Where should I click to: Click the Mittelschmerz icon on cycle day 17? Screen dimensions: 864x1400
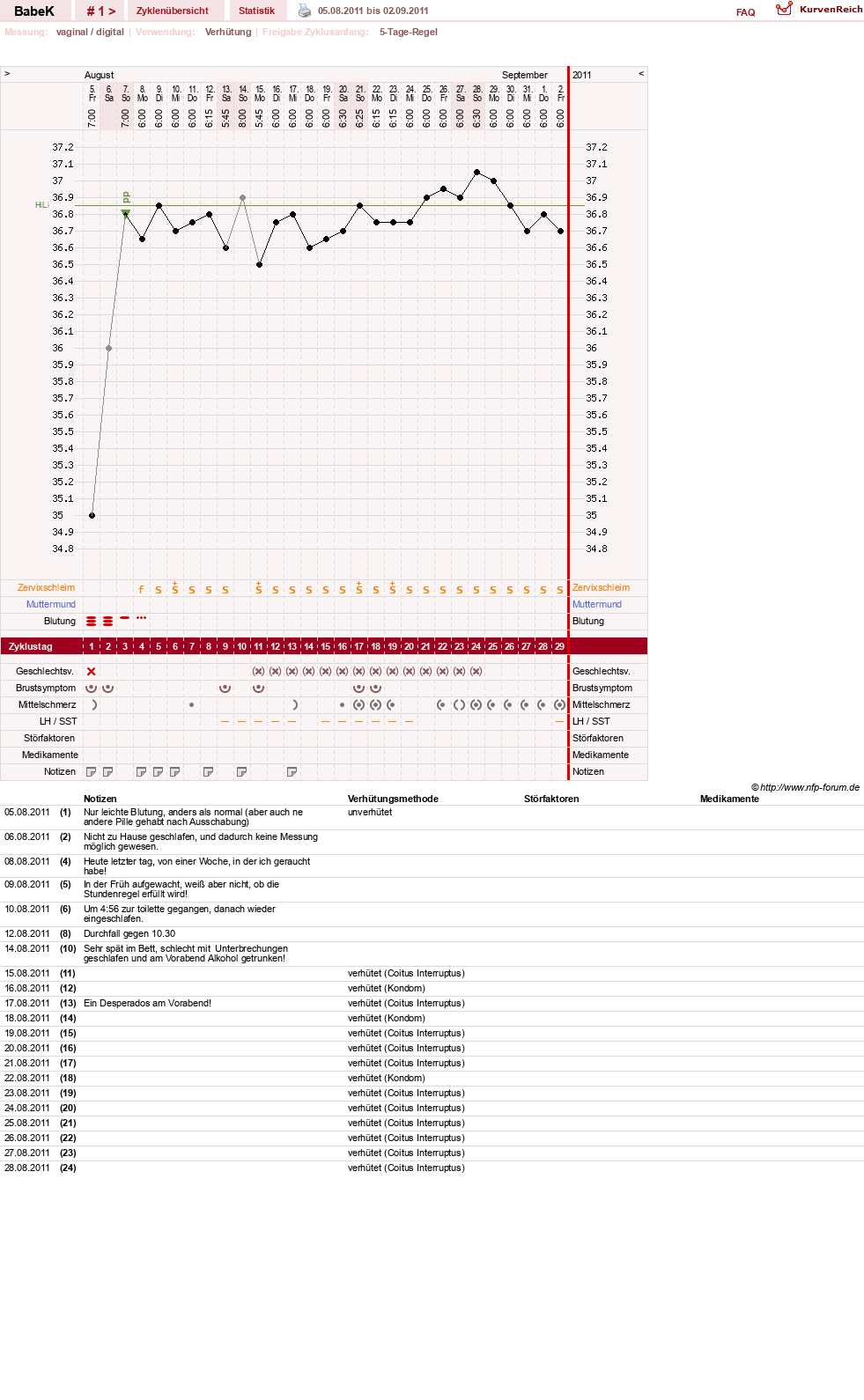[x=358, y=705]
